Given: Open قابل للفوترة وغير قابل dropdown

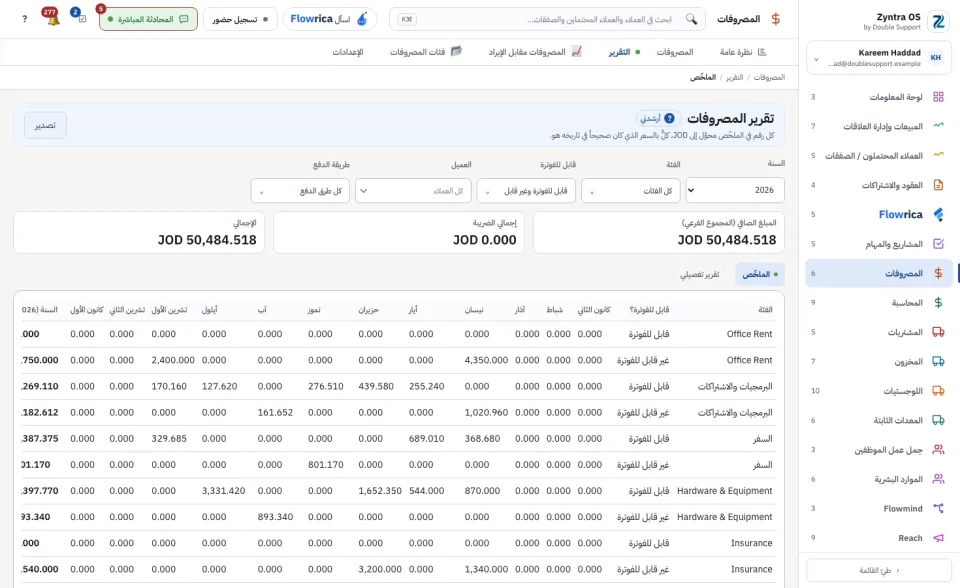Looking at the screenshot, I should point(526,190).
